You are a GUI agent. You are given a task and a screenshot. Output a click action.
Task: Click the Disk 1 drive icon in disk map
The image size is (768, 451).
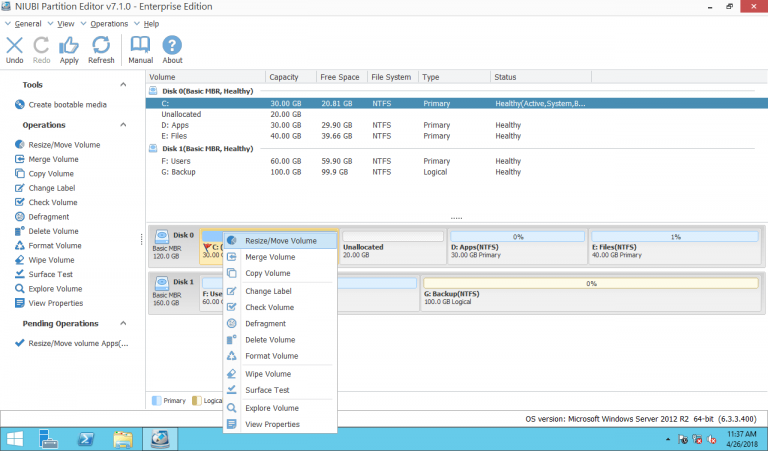click(x=162, y=284)
